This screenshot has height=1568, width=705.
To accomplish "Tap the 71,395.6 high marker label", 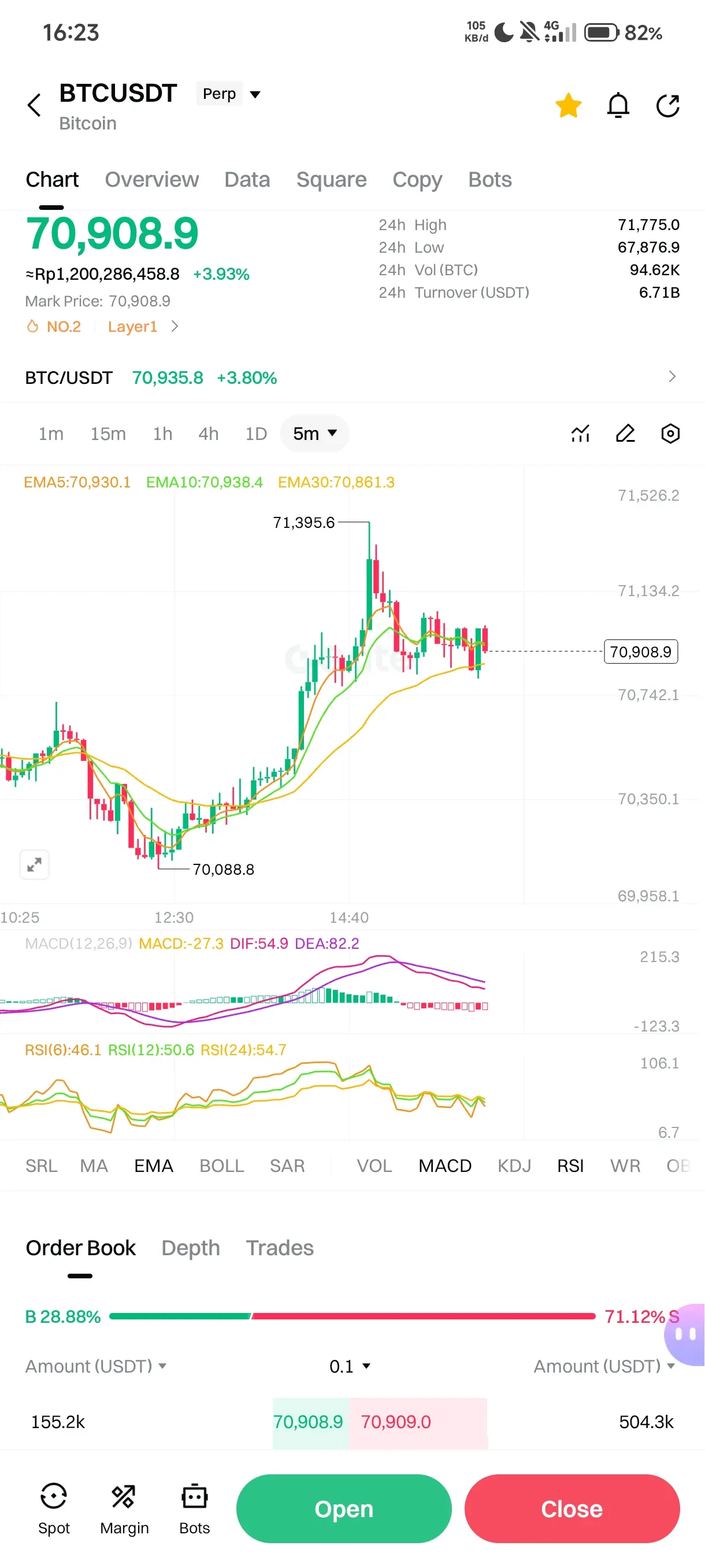I will click(303, 522).
